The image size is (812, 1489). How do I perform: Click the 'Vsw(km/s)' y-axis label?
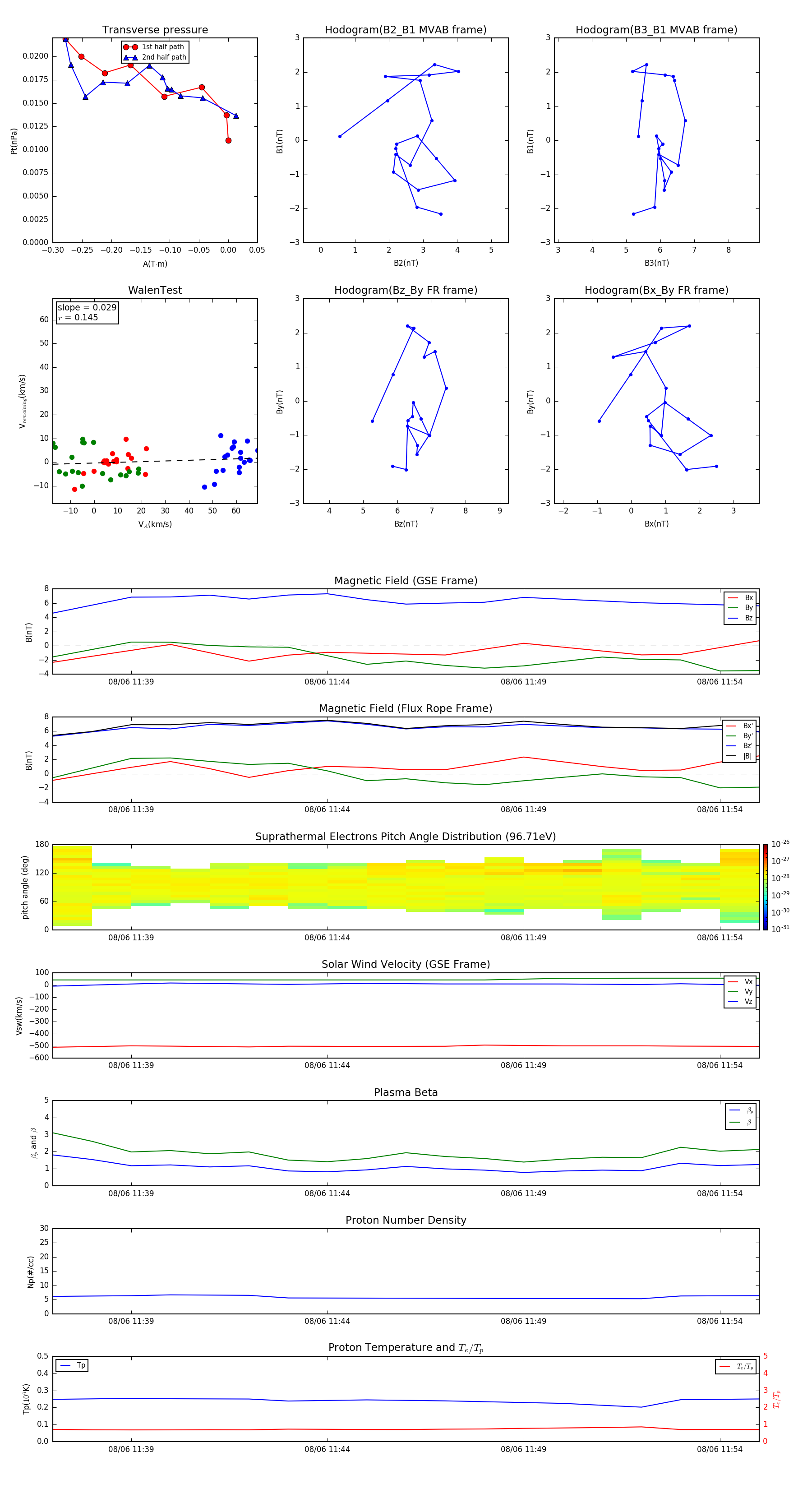click(19, 1016)
